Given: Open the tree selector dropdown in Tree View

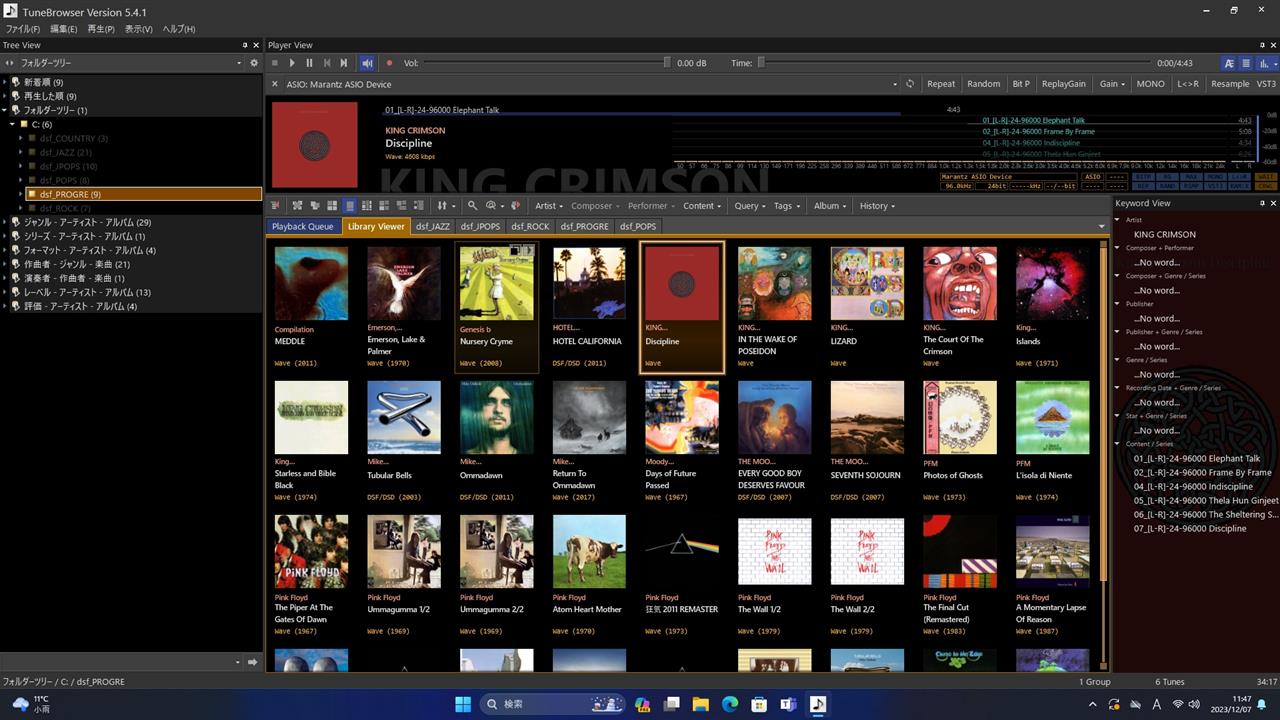Looking at the screenshot, I should point(239,63).
